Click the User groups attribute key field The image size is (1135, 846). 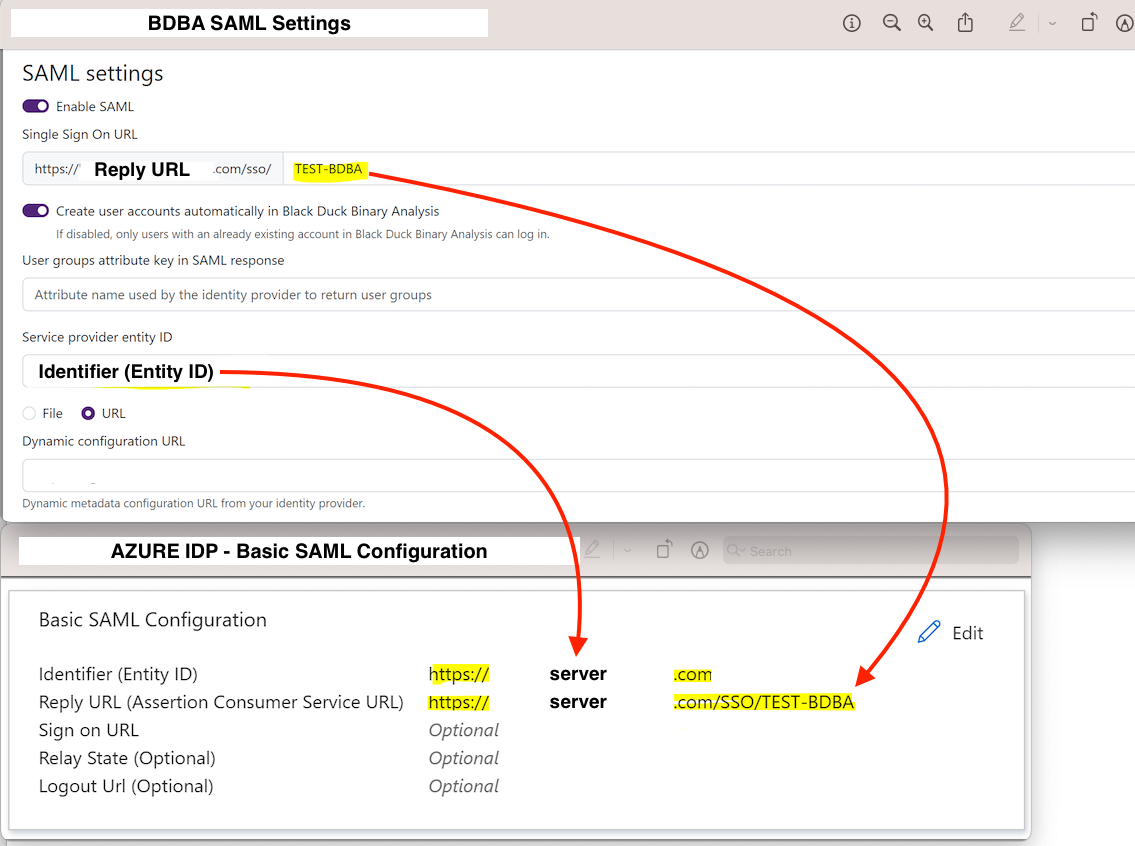pos(400,294)
